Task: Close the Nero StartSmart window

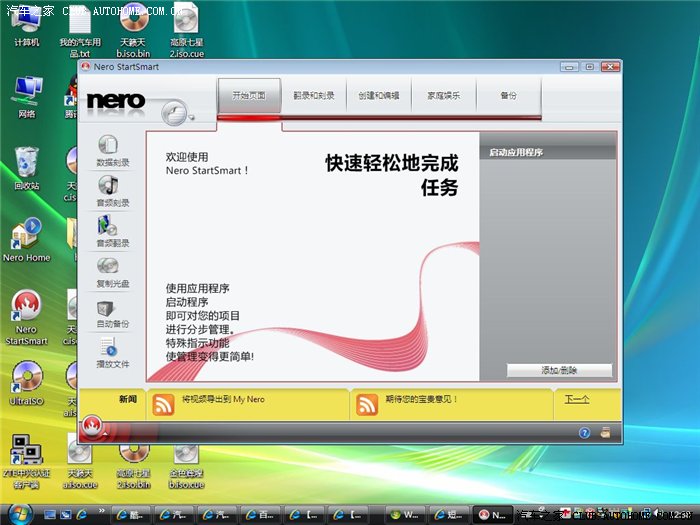Action: tap(610, 67)
